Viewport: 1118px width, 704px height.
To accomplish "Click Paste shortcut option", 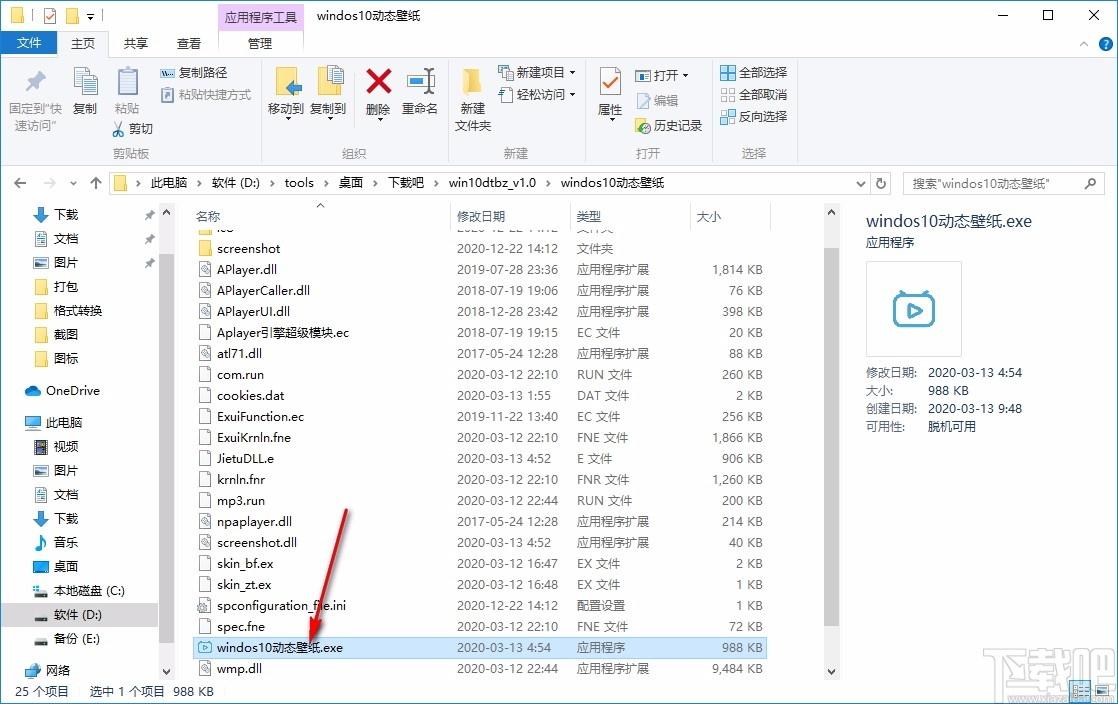I will 206,94.
